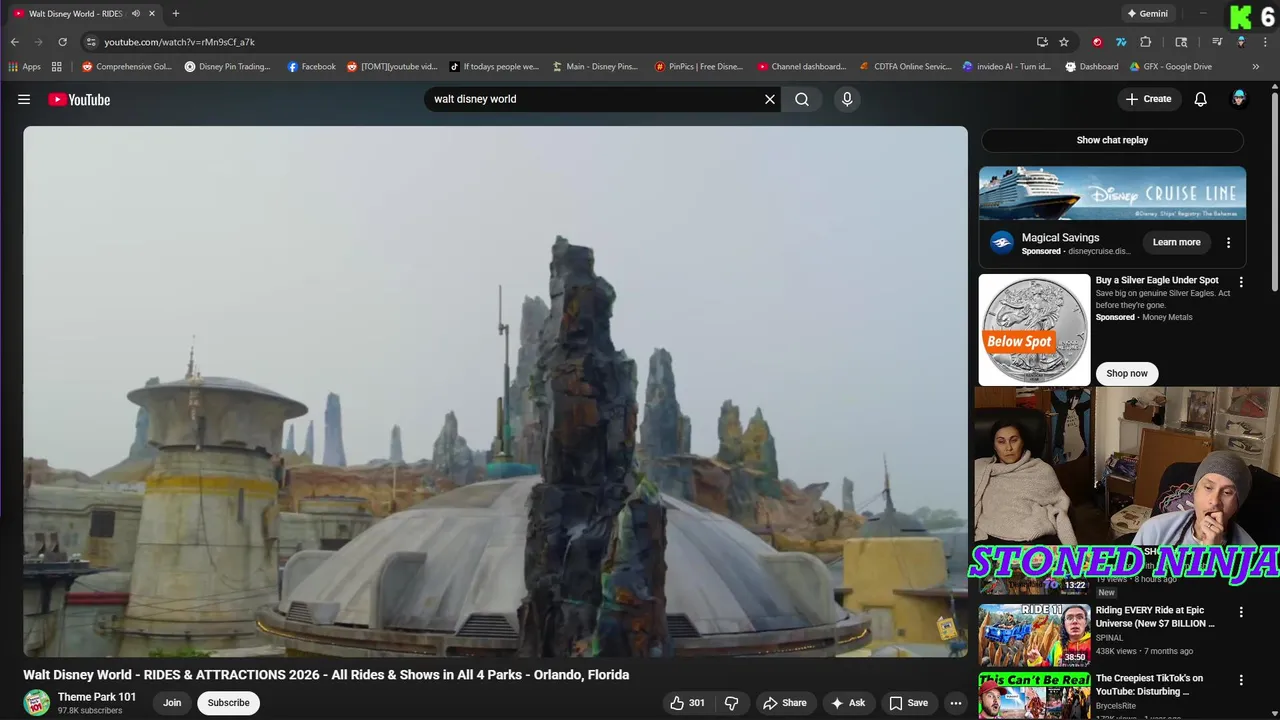
Task: Open YouTube account avatar menu
Action: (x=1239, y=99)
